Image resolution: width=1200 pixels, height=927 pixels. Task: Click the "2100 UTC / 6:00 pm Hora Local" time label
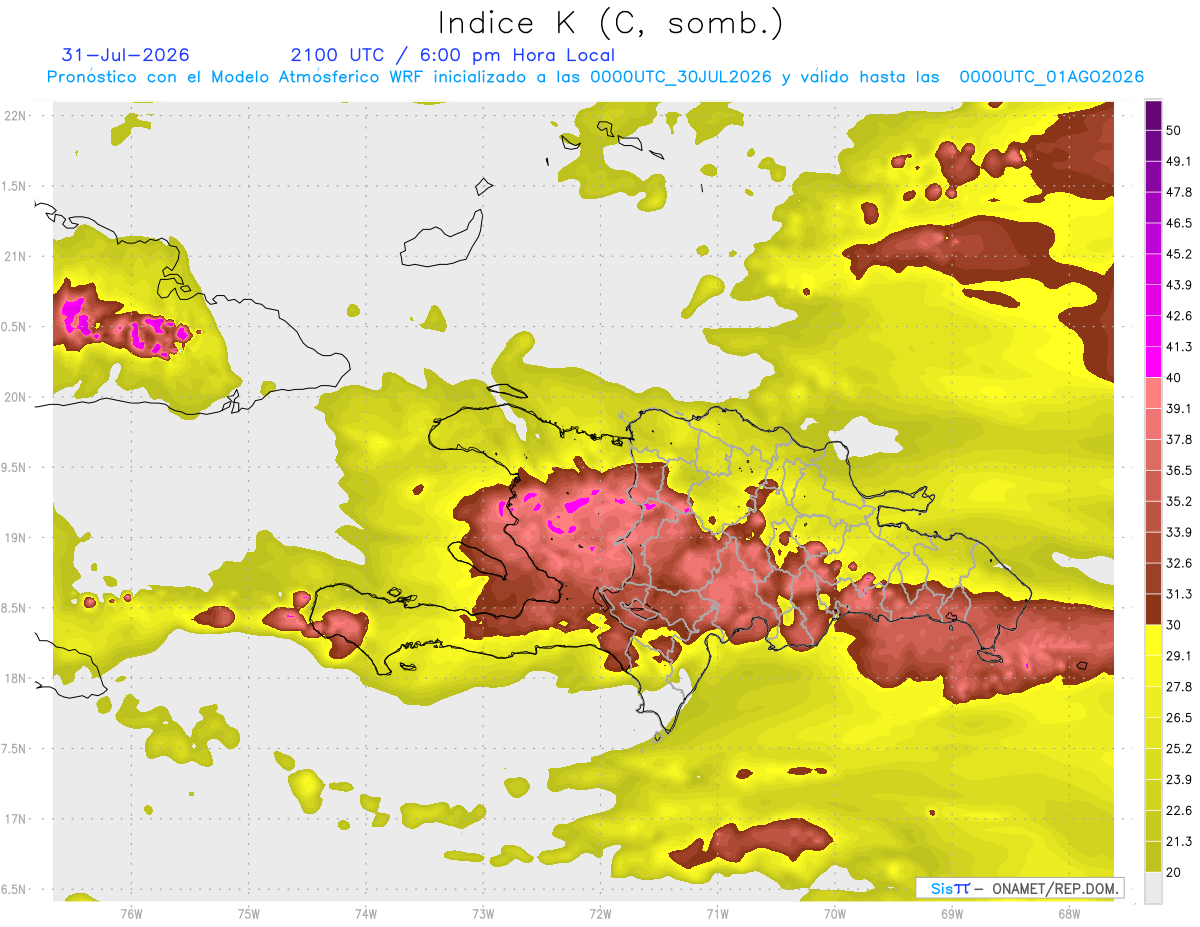(x=452, y=55)
